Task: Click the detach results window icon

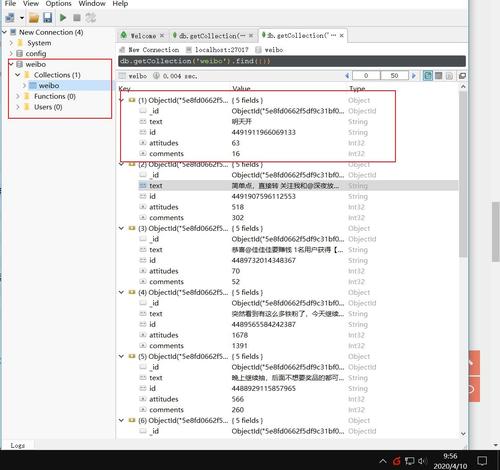Action: click(x=462, y=76)
